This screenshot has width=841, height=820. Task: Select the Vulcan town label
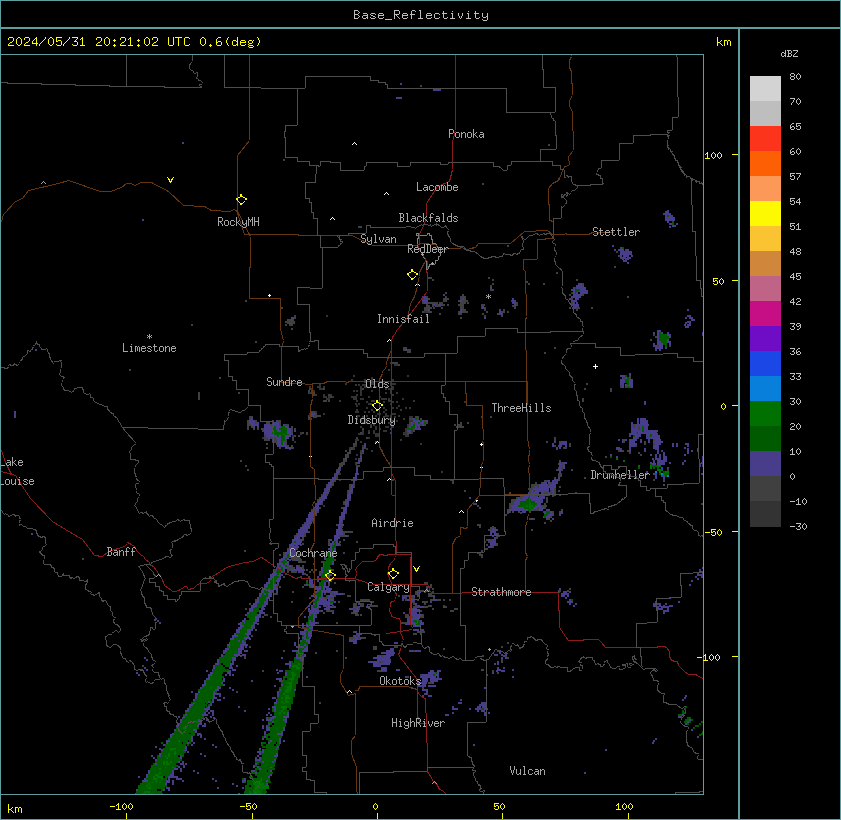coord(527,771)
